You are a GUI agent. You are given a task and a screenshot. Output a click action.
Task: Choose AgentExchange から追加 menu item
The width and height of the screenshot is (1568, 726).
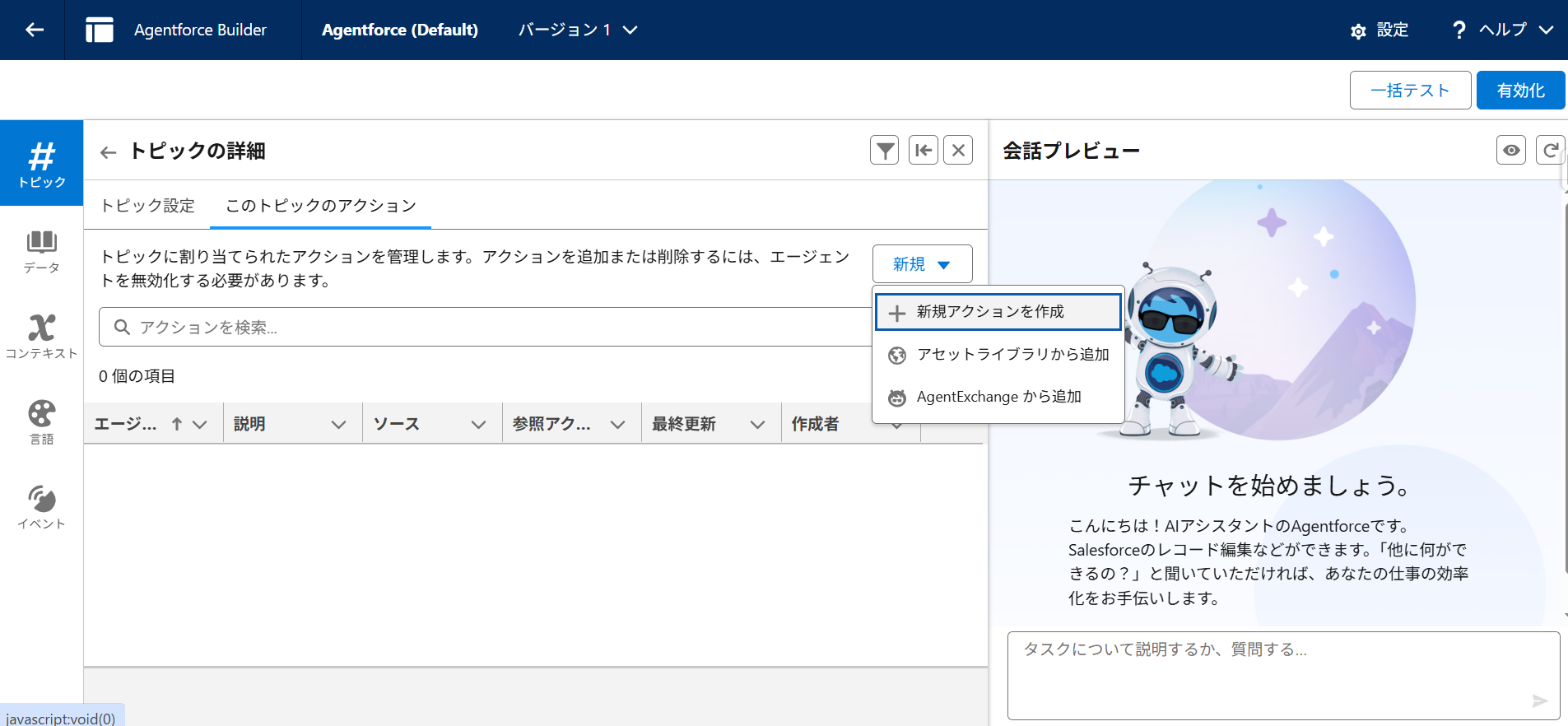[998, 398]
